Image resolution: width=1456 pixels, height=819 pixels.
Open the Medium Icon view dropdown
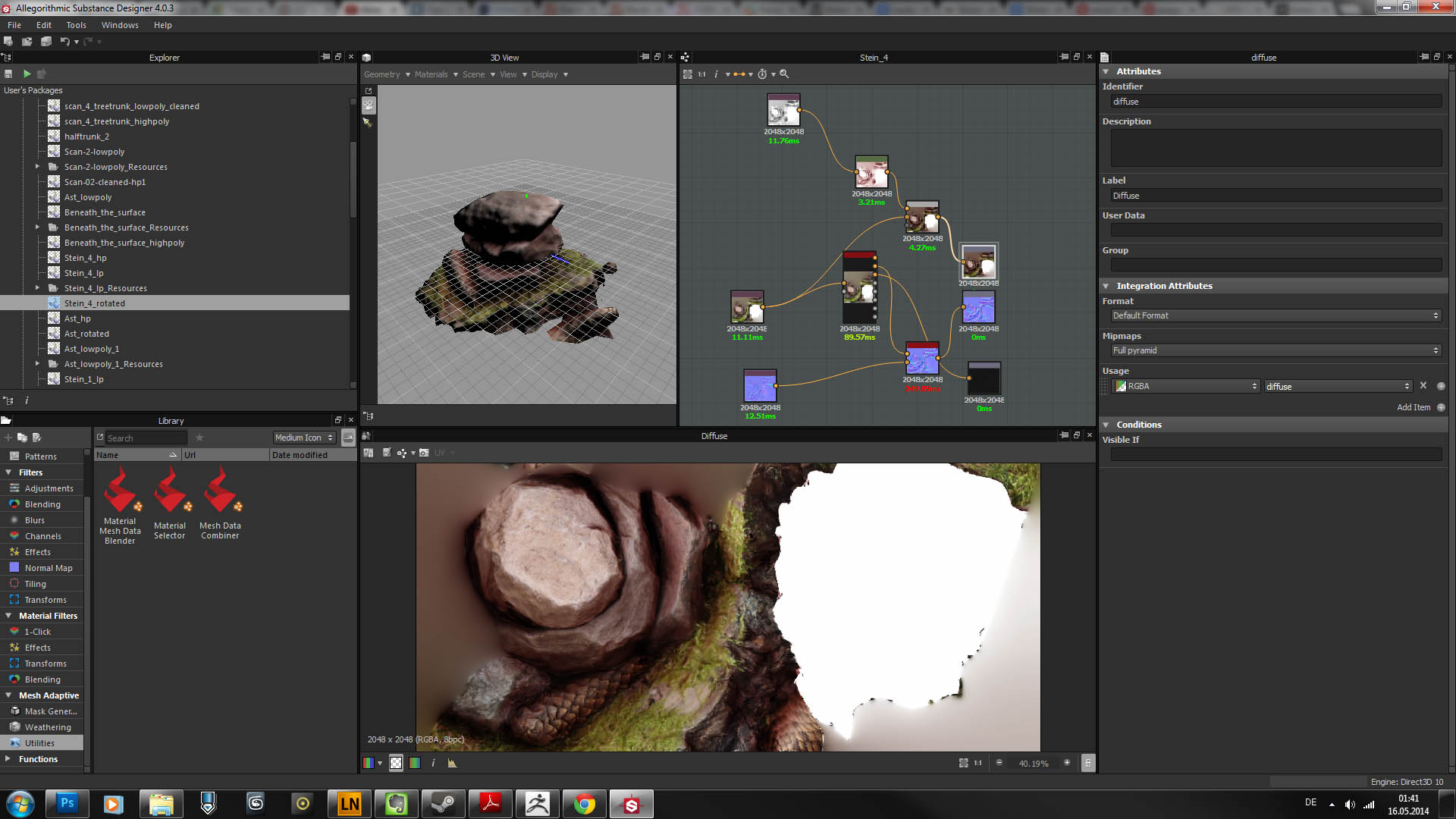[x=304, y=438]
